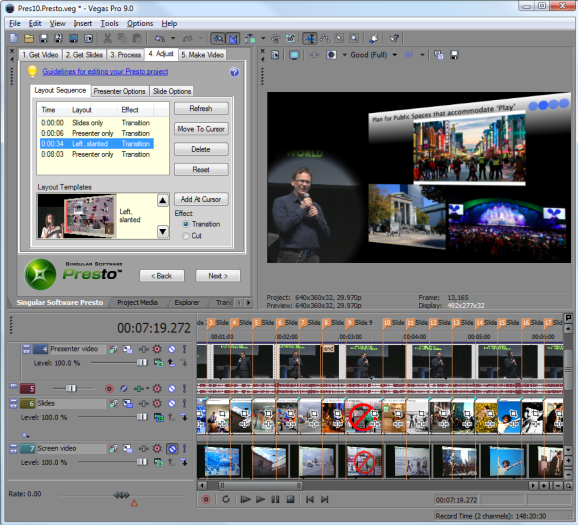Click the Save project icon in toolbar

point(43,38)
